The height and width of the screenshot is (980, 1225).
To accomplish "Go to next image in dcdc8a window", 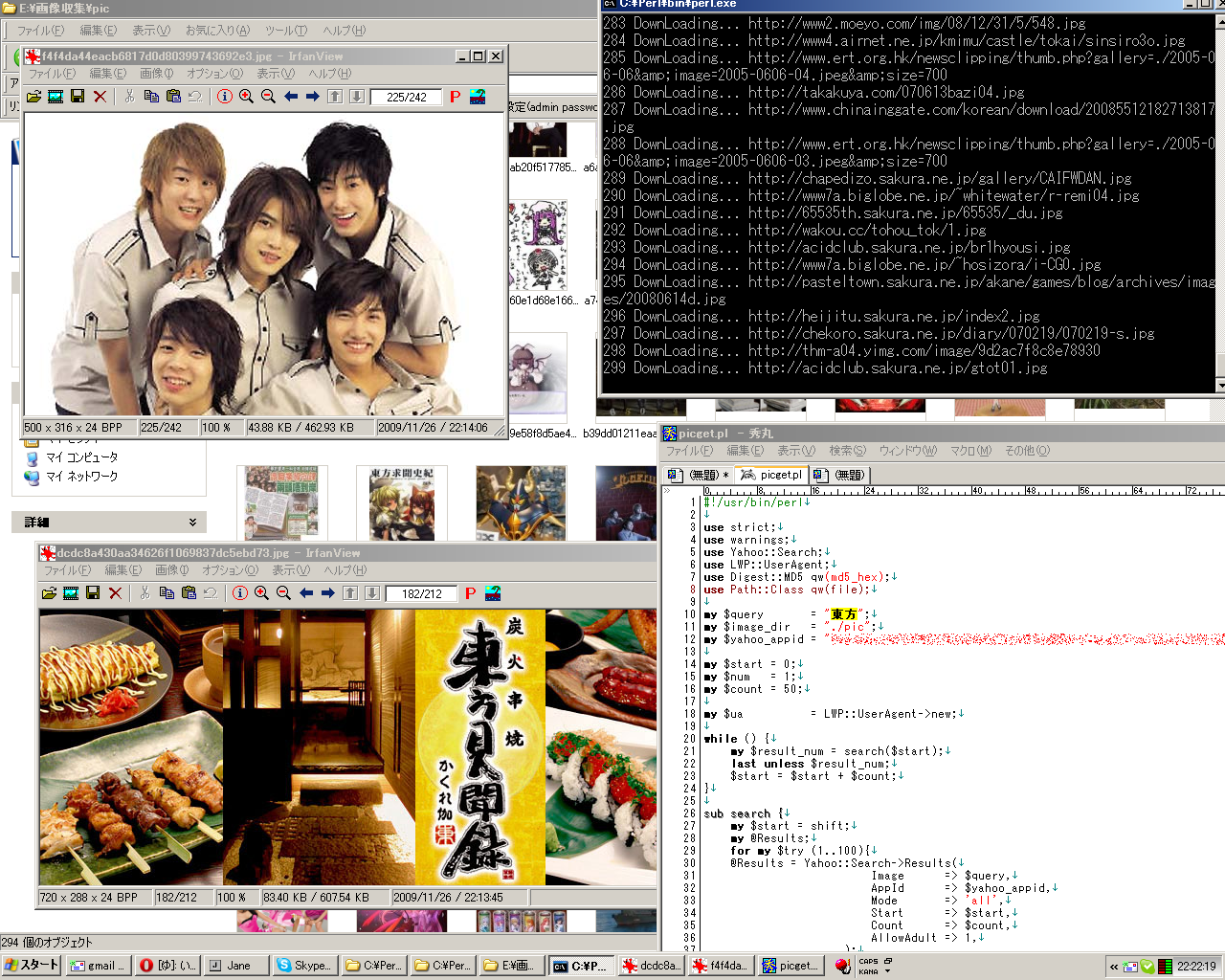I will click(x=327, y=593).
